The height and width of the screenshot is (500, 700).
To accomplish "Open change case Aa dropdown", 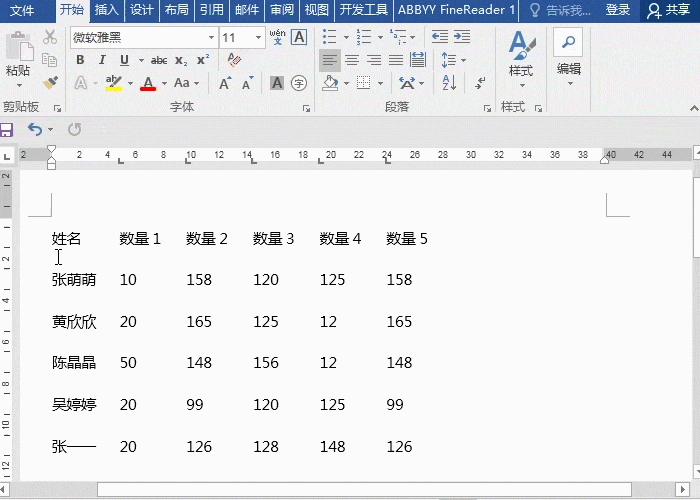I will pyautogui.click(x=186, y=83).
